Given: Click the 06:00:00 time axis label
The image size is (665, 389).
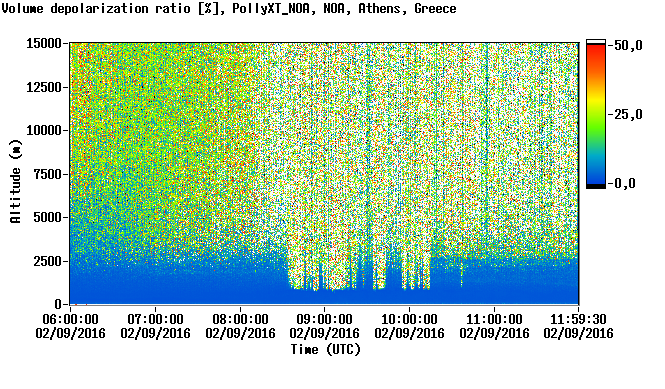Looking at the screenshot, I should click(70, 319).
